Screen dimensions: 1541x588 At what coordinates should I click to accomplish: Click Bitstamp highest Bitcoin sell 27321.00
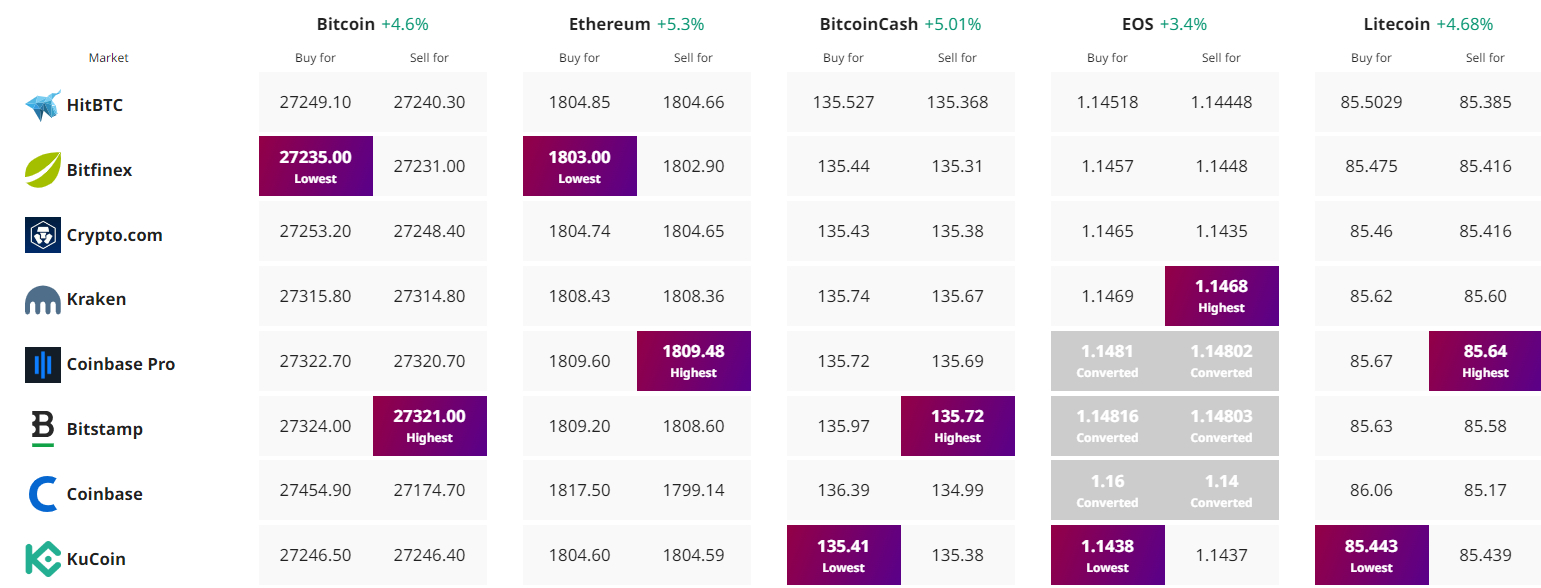pos(430,426)
